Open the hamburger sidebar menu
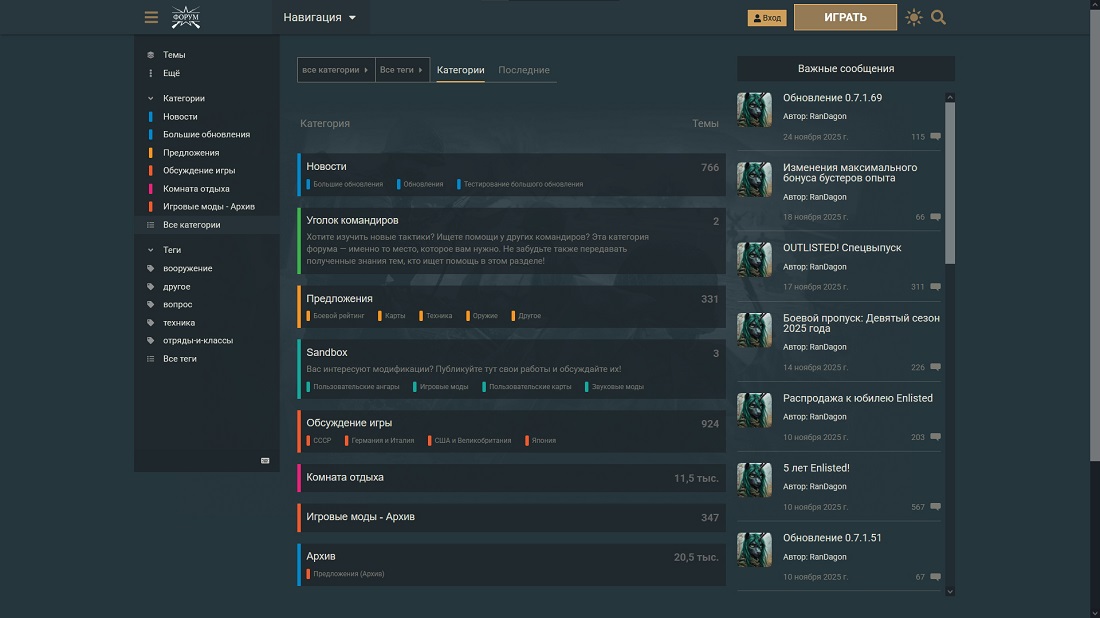 point(151,17)
